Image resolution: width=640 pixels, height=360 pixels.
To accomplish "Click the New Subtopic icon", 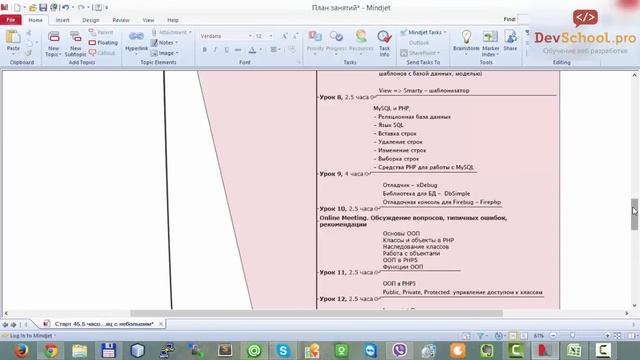I will pyautogui.click(x=76, y=37).
